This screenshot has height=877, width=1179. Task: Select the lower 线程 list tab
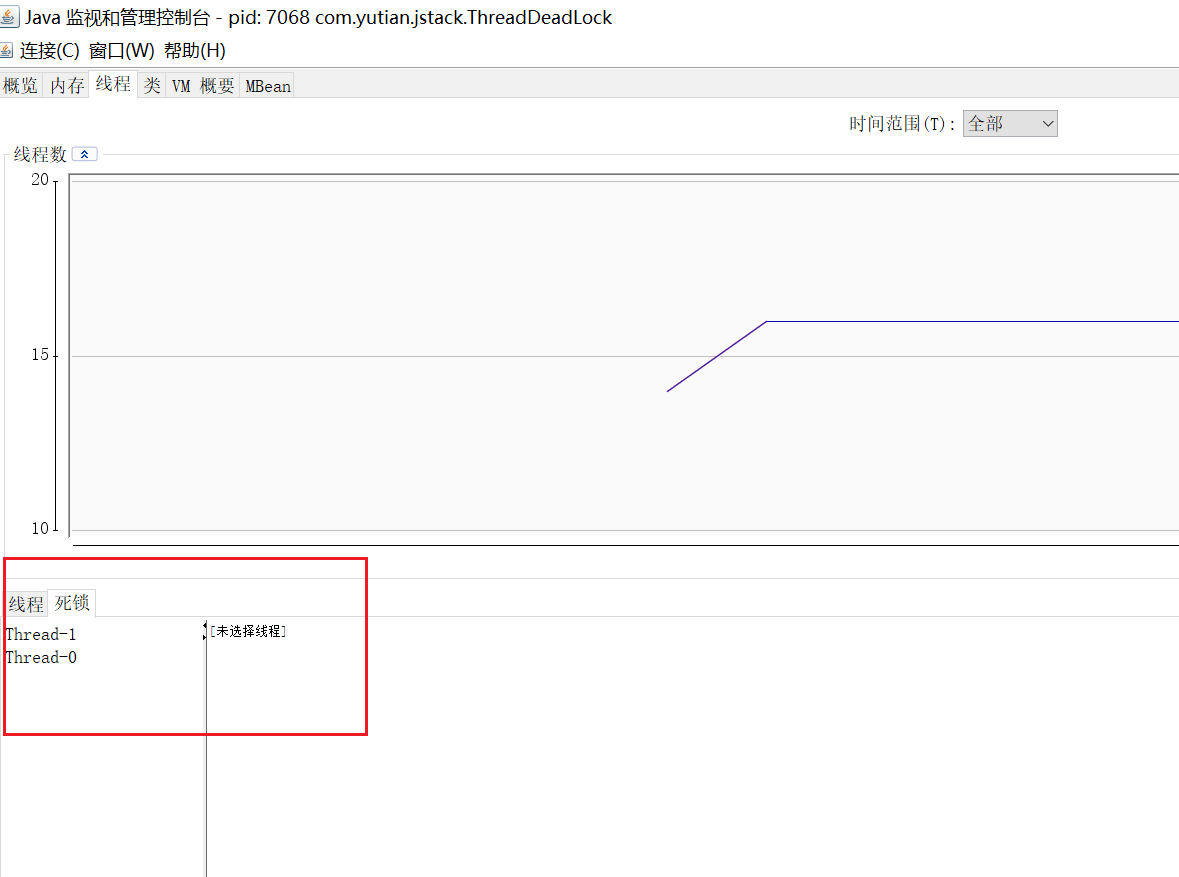26,604
